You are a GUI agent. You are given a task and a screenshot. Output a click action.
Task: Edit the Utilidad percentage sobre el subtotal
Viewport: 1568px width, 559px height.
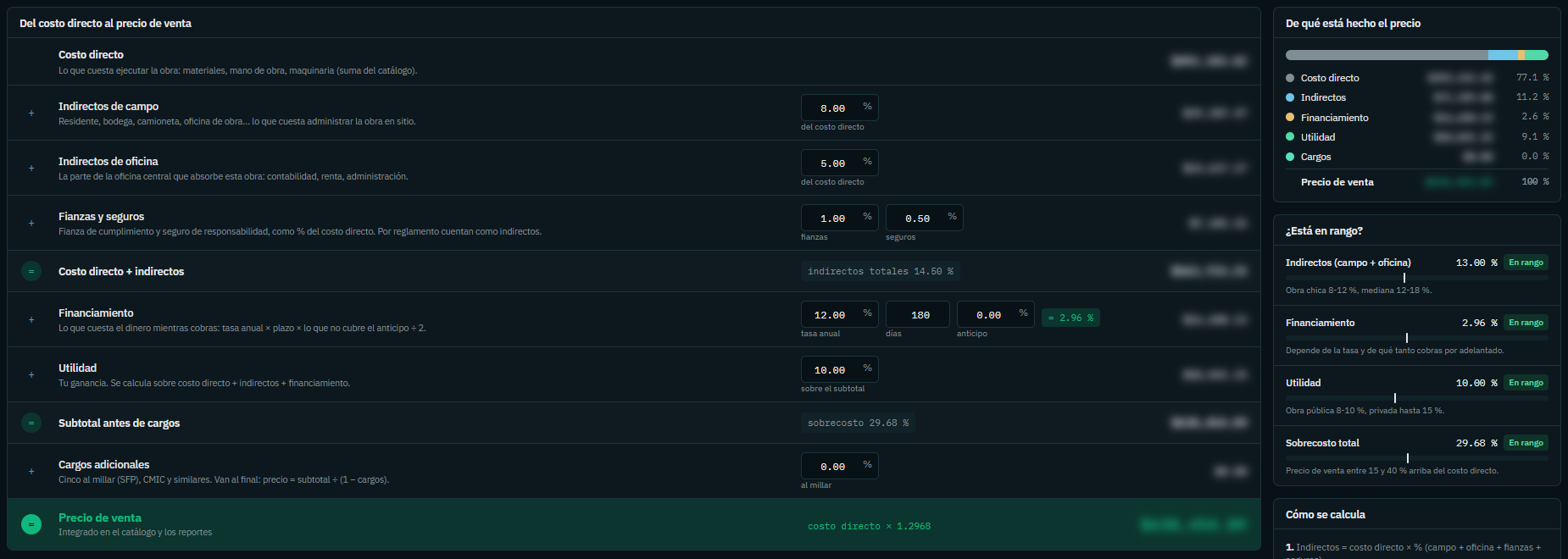839,369
